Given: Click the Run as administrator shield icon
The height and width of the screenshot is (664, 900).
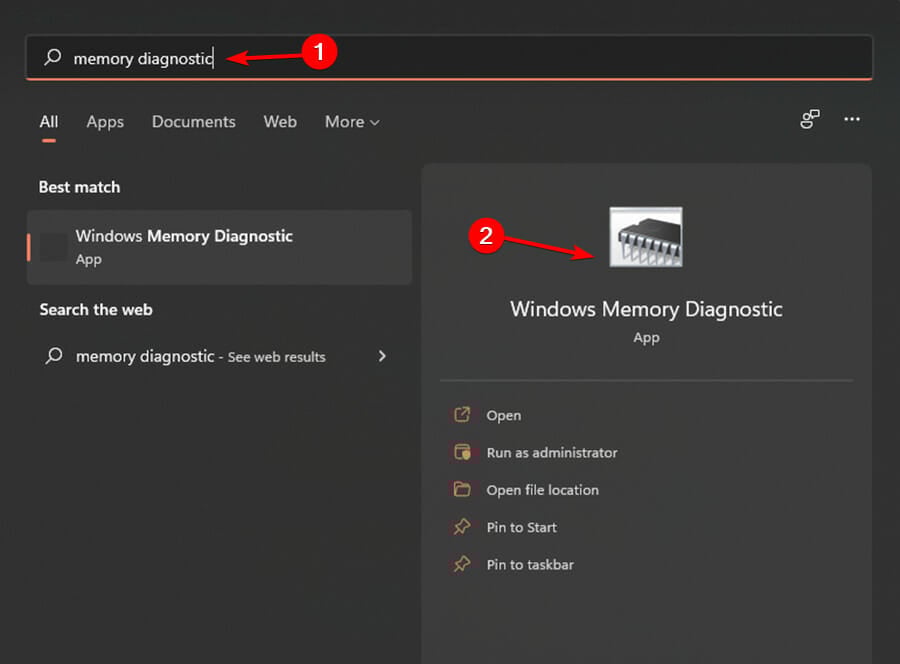Looking at the screenshot, I should (x=462, y=452).
